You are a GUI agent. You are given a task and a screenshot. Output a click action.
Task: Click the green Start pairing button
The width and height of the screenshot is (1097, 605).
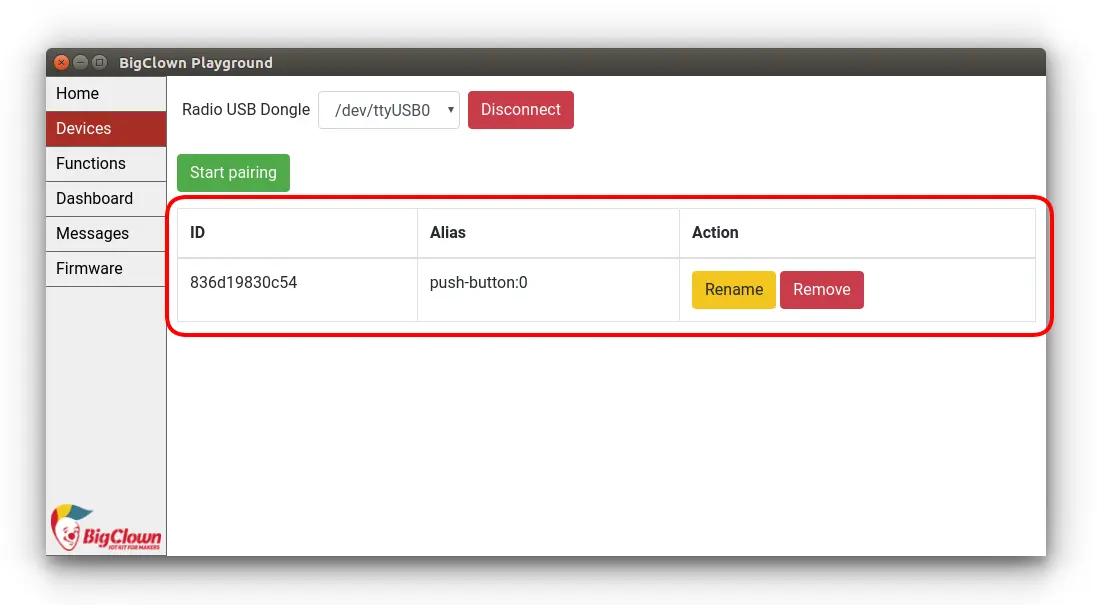click(233, 173)
